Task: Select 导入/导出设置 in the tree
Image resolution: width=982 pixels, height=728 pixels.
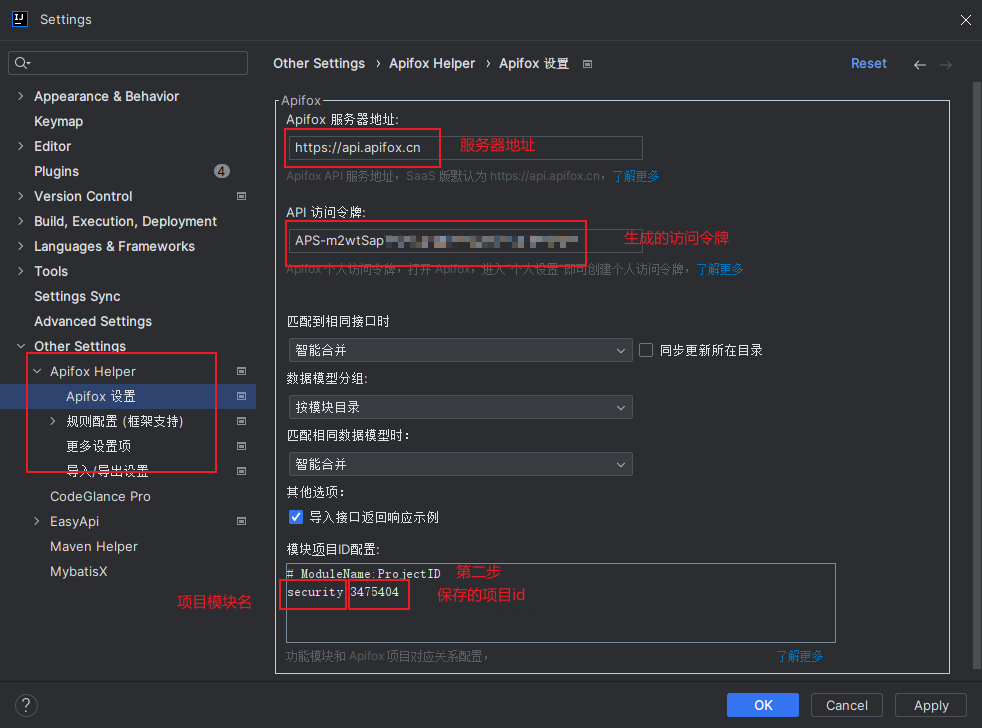Action: 107,471
